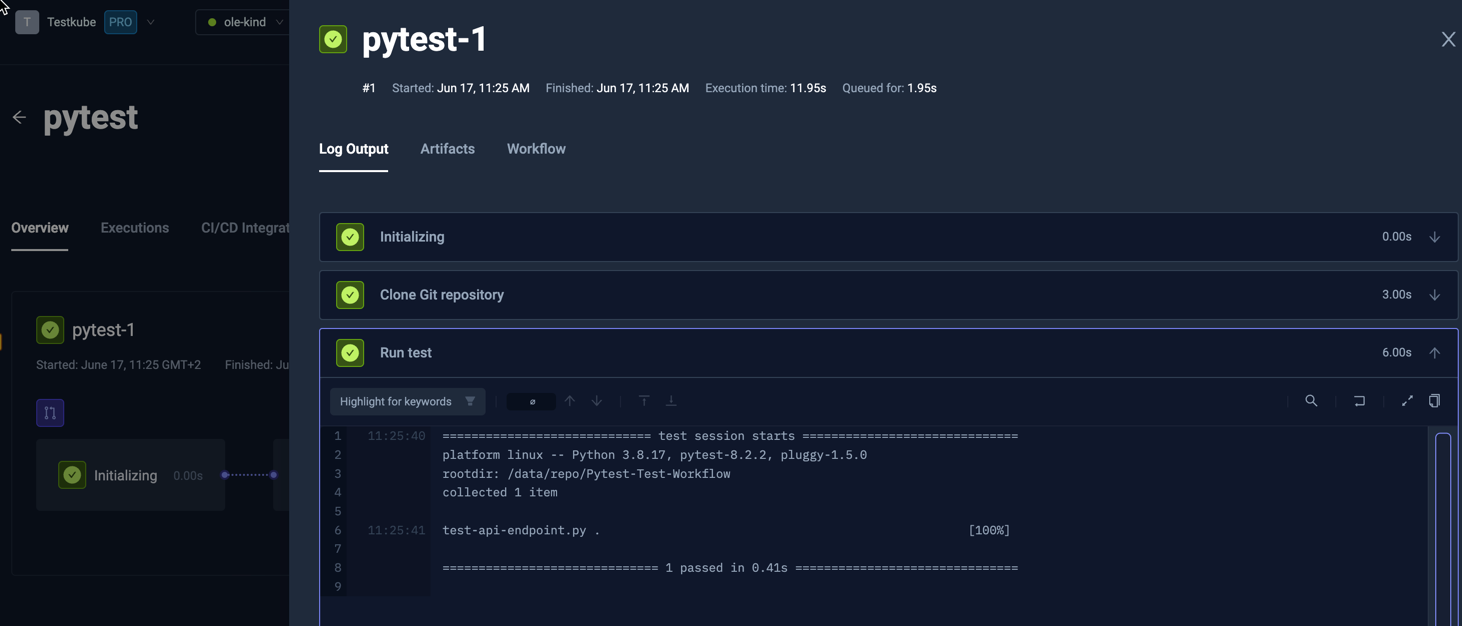Image resolution: width=1462 pixels, height=626 pixels.
Task: Switch to the Artifacts tab
Action: (x=447, y=148)
